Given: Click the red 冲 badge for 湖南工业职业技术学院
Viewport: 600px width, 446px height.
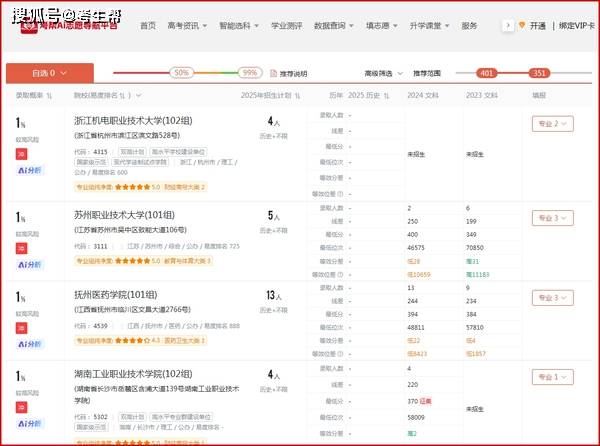Looking at the screenshot, I should point(20,409).
